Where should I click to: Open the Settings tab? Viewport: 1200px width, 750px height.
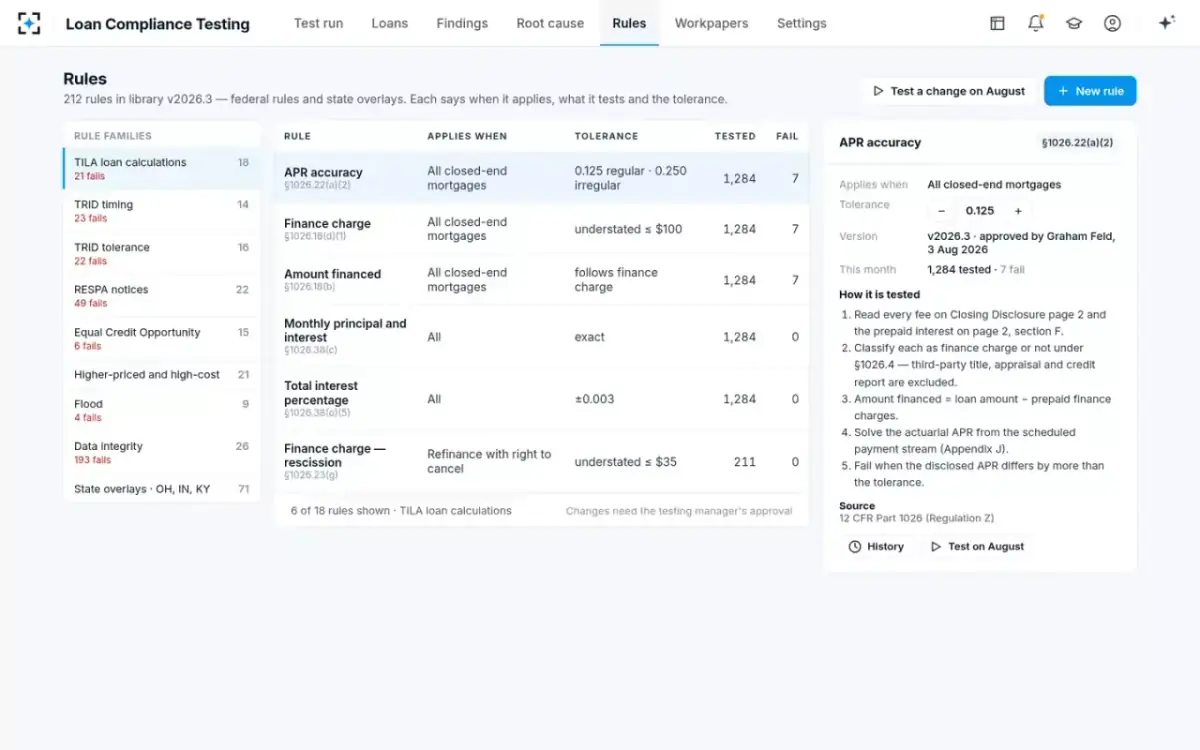pos(802,23)
